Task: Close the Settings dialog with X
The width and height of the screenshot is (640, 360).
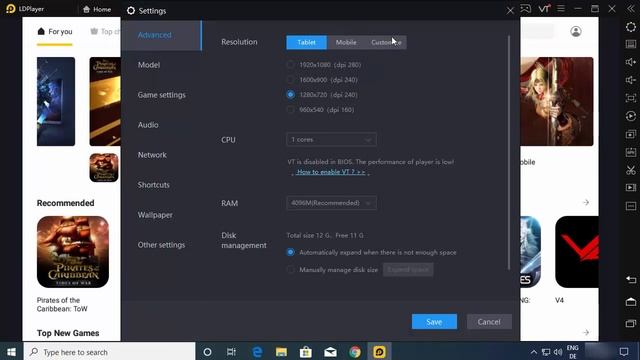Action: (510, 11)
